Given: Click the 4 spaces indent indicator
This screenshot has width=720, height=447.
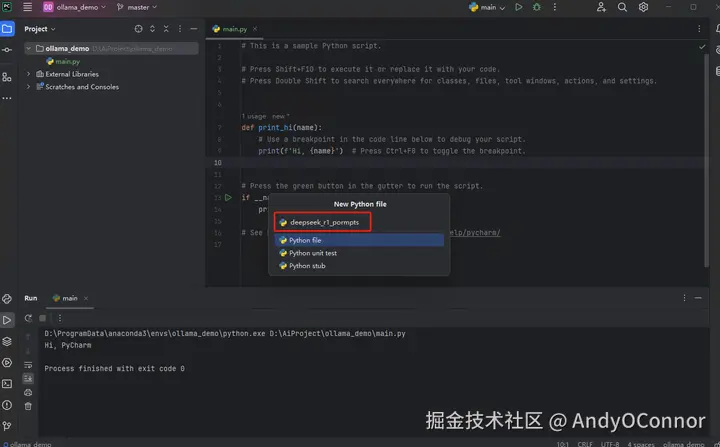Looking at the screenshot, I should point(641,444).
